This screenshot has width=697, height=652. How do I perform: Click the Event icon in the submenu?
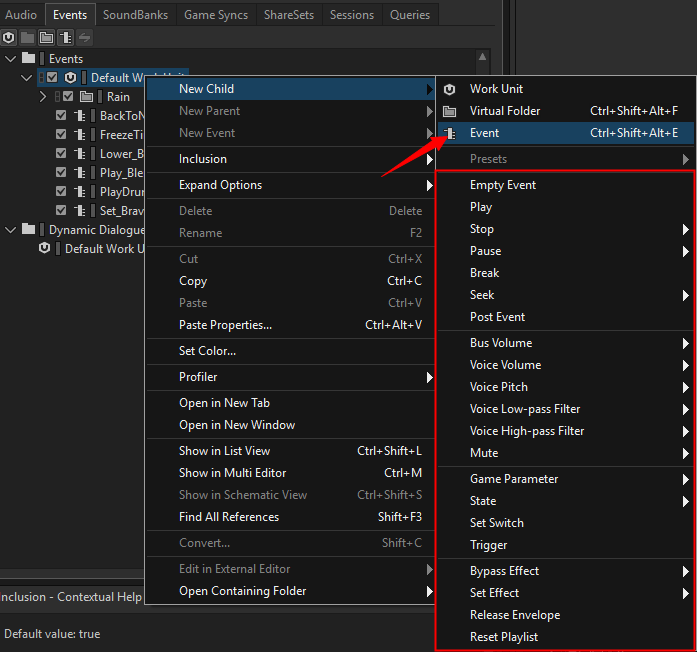[x=450, y=133]
